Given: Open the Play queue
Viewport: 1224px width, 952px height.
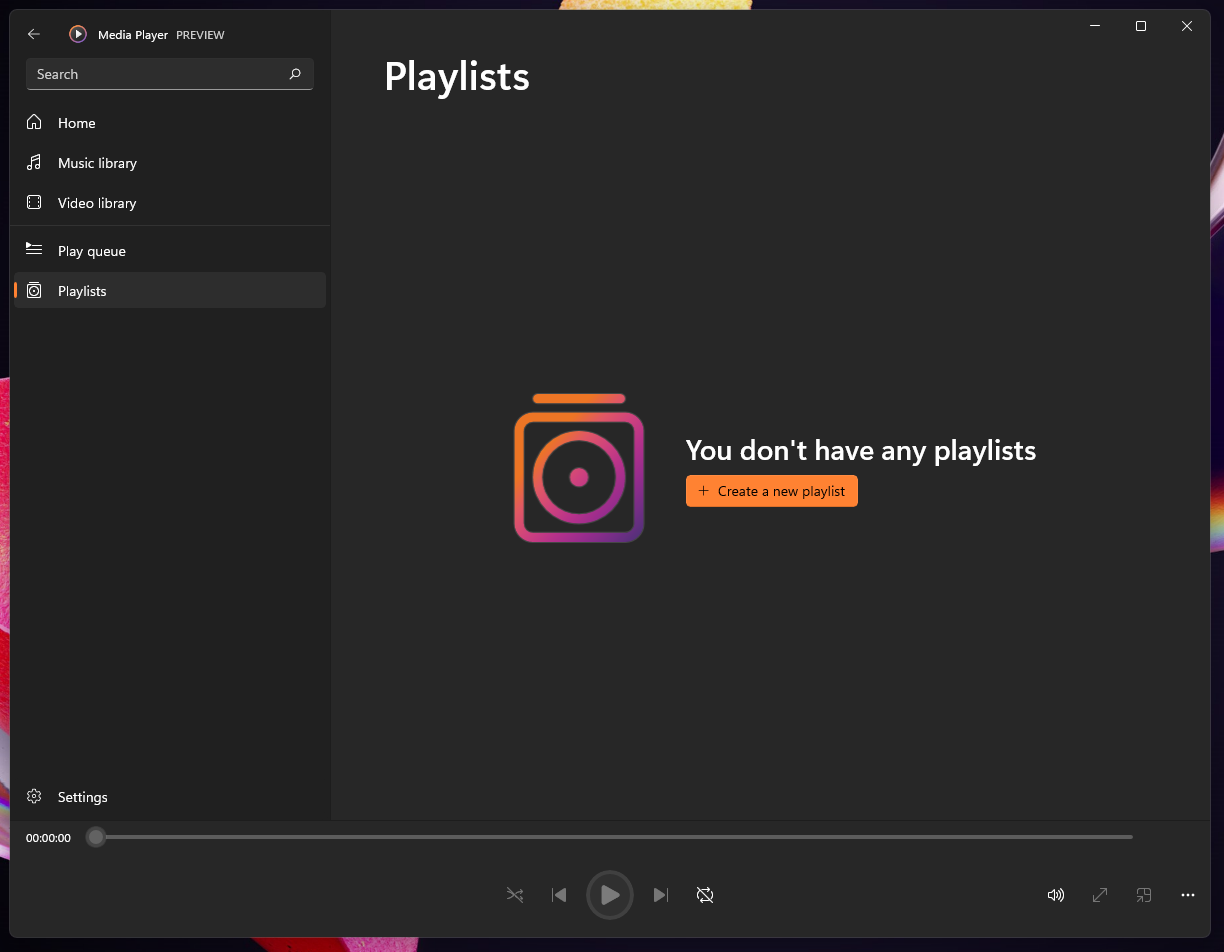Looking at the screenshot, I should (x=170, y=251).
